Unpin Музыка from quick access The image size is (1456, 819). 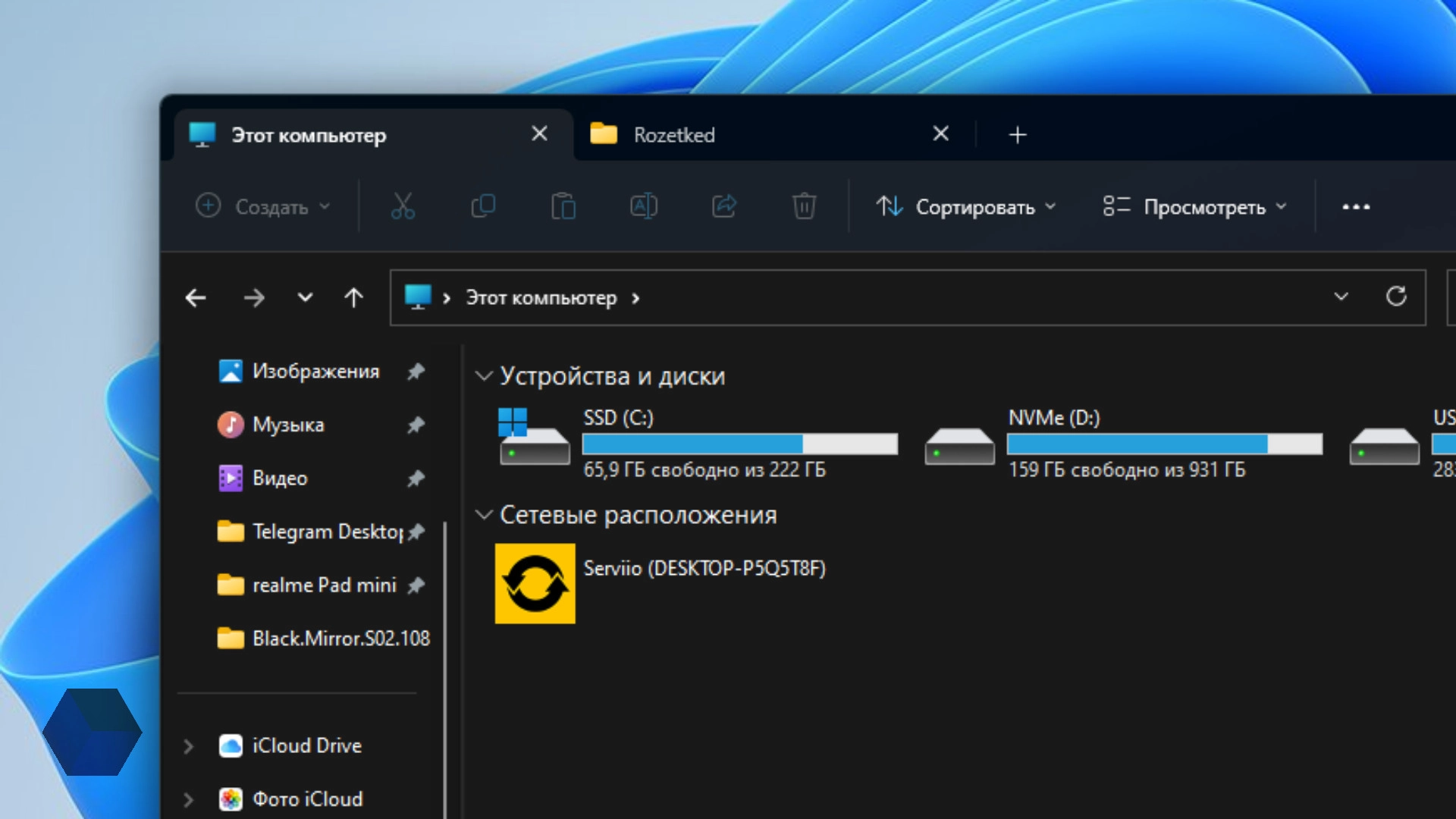click(416, 425)
